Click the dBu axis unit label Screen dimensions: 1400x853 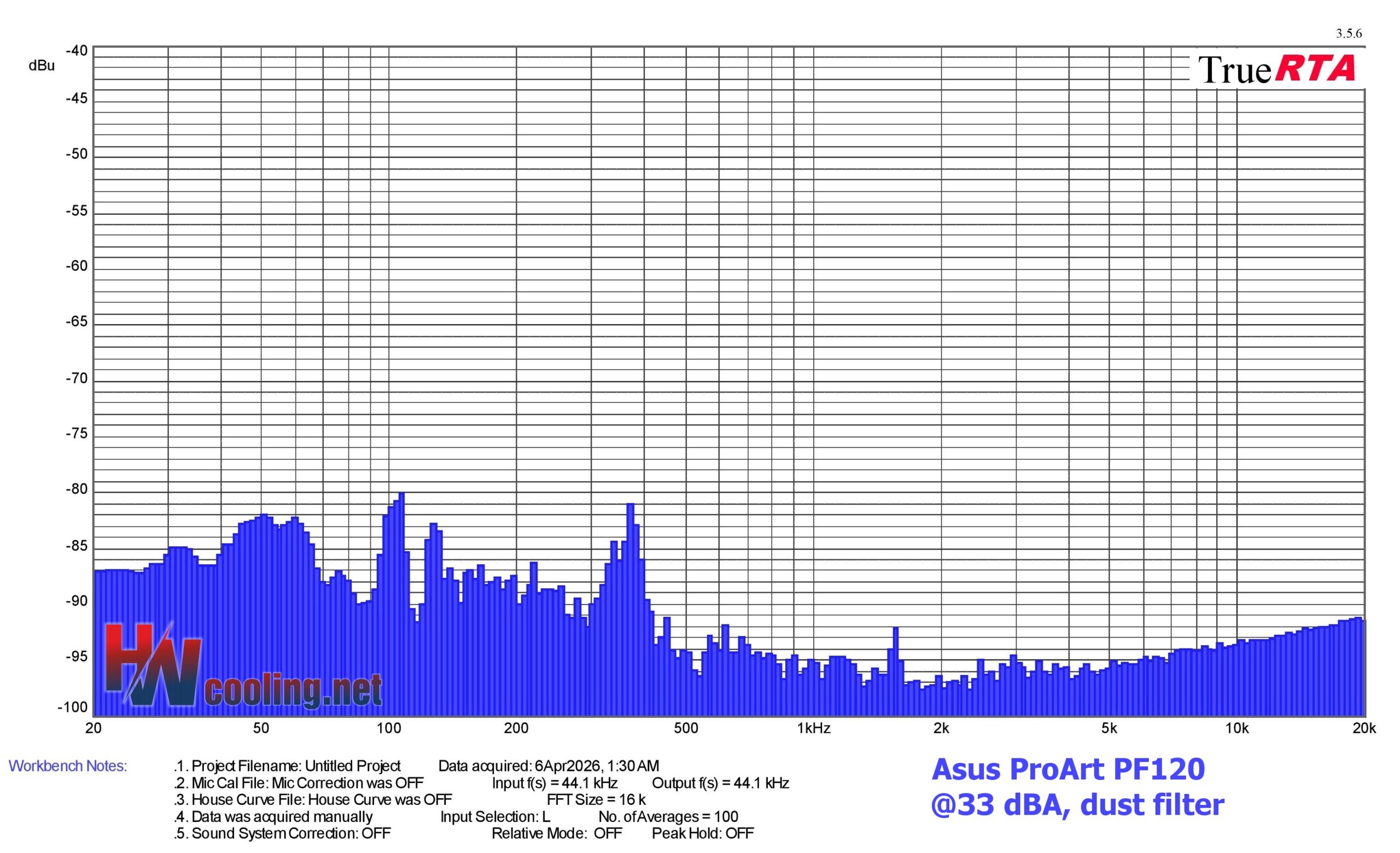pyautogui.click(x=42, y=66)
